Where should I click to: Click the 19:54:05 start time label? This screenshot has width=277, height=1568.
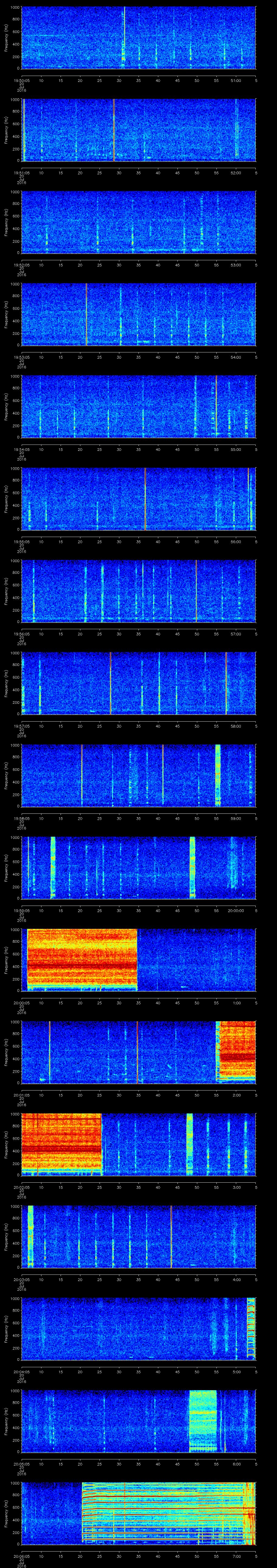(21, 449)
